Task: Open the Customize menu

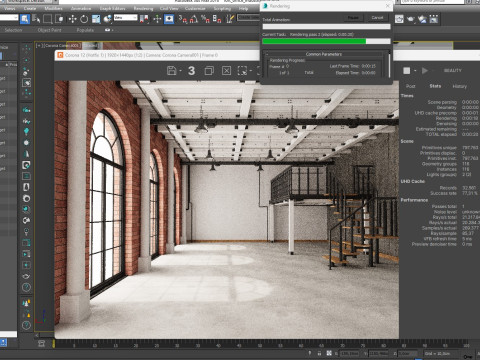Action: (x=195, y=8)
